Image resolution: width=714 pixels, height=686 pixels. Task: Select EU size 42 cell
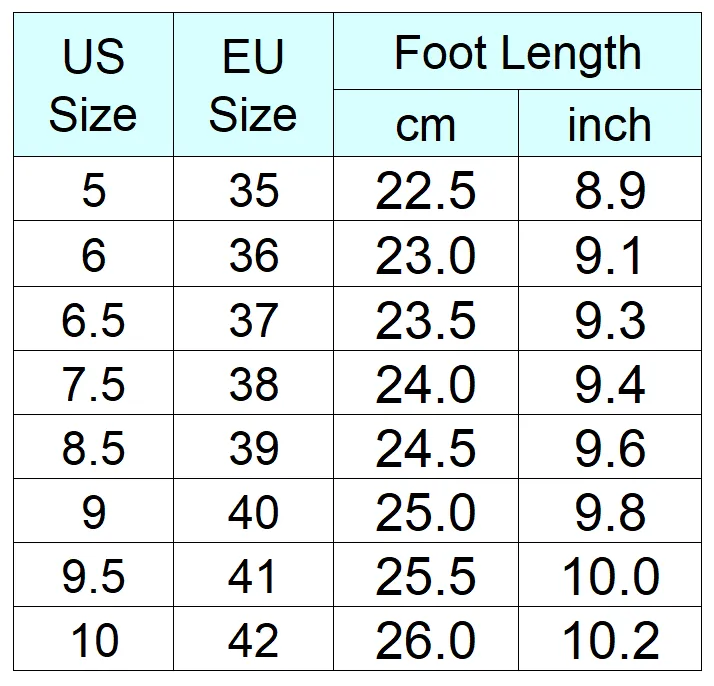253,638
